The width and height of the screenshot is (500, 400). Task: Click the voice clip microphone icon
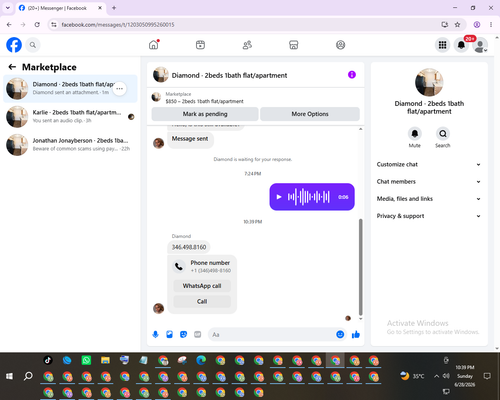(155, 334)
